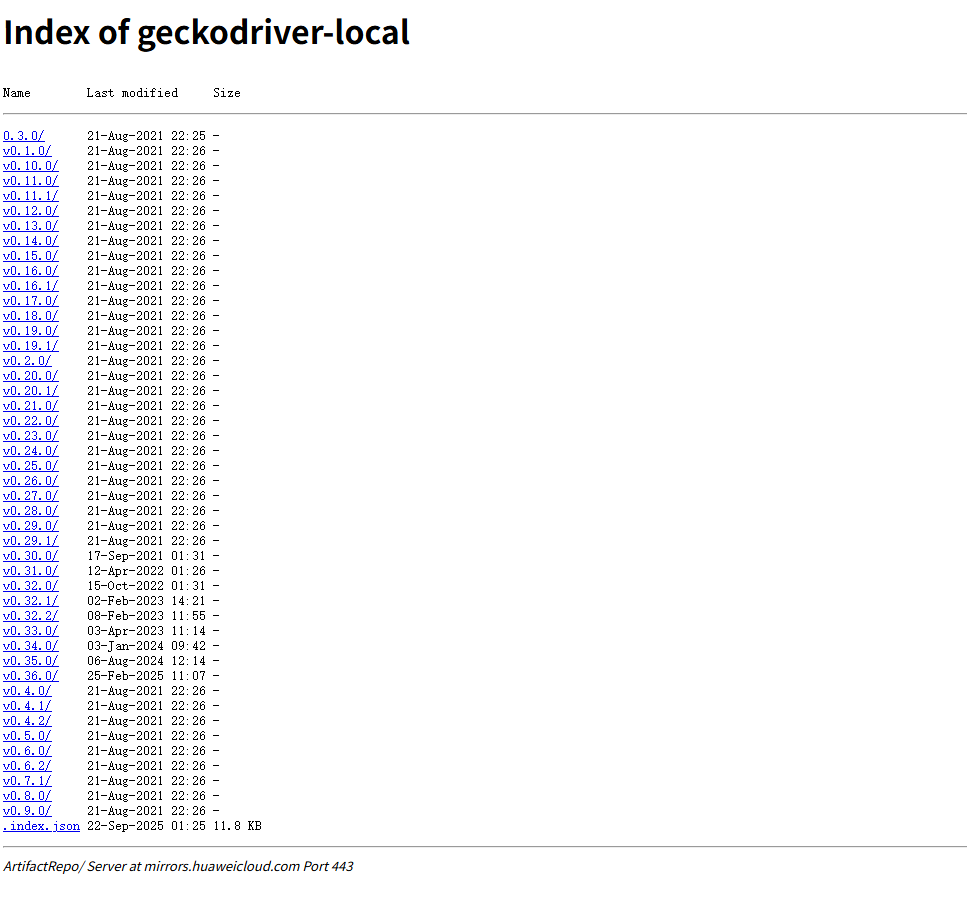The height and width of the screenshot is (902, 967).
Task: Open the v0.1.0/ folder link
Action: (27, 151)
